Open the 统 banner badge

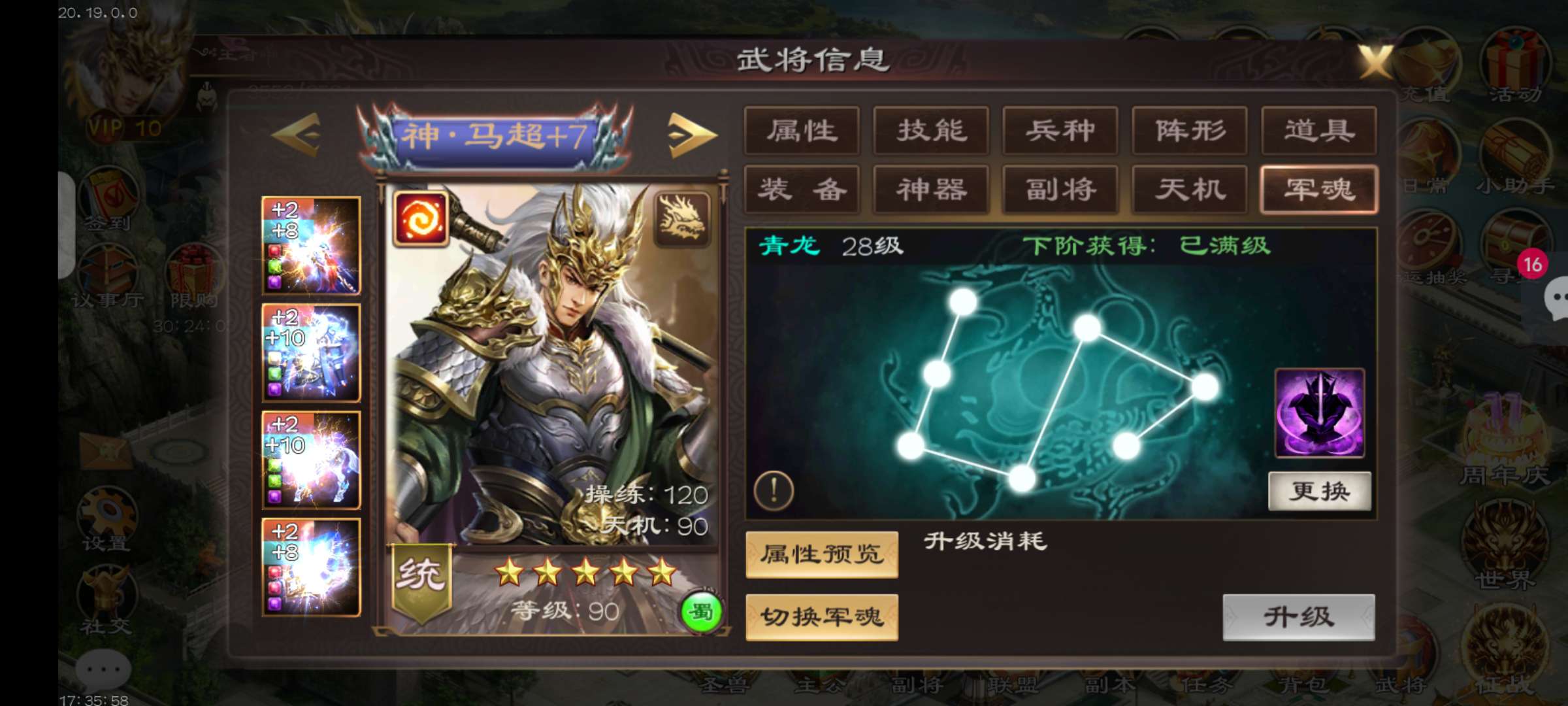420,580
